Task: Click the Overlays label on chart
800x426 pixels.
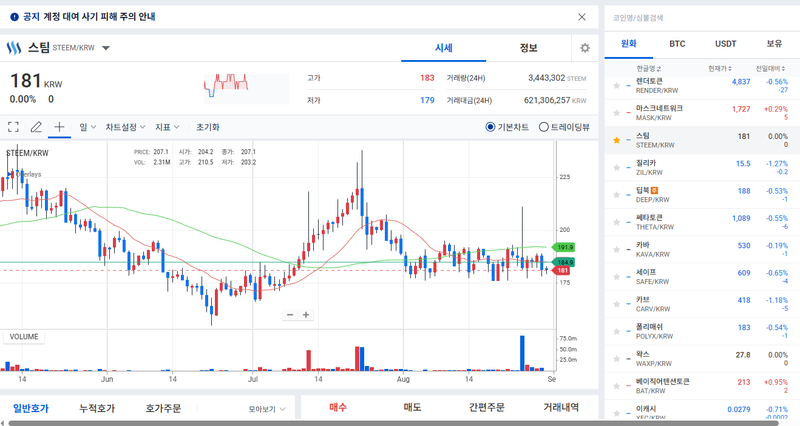Action: [x=28, y=174]
